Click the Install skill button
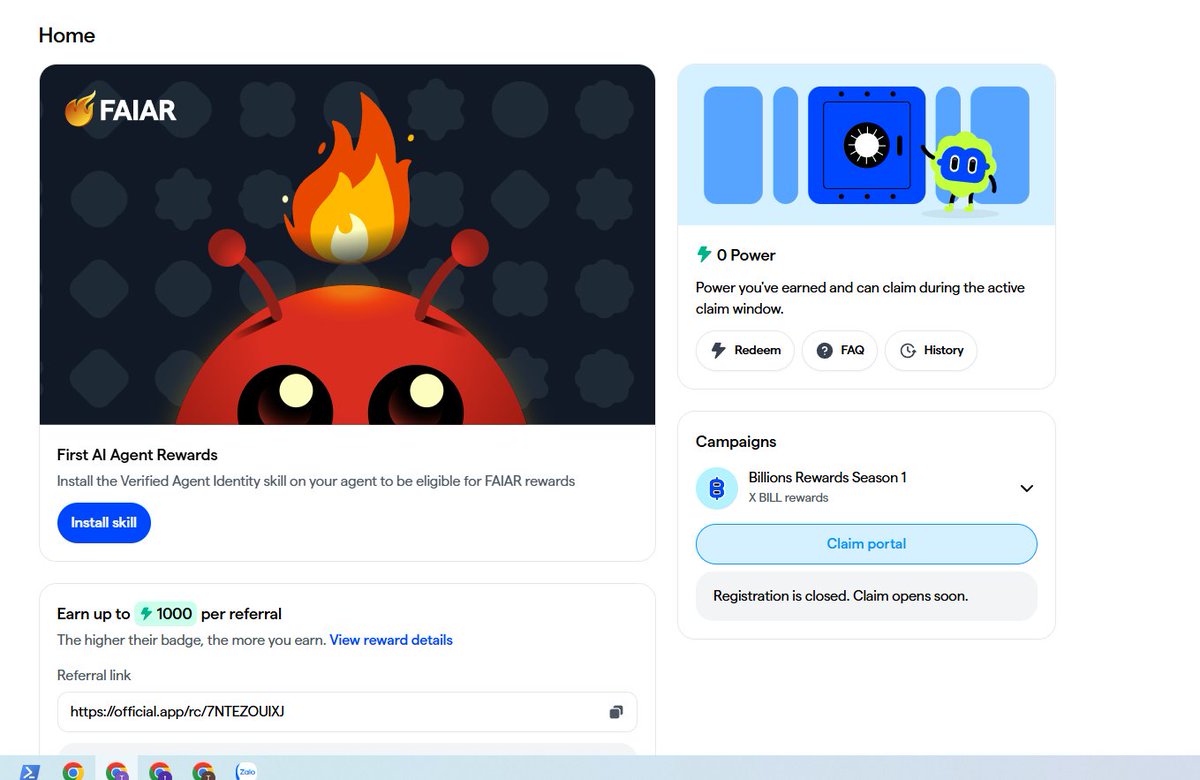Screen dimensions: 1200x780 click(x=104, y=523)
